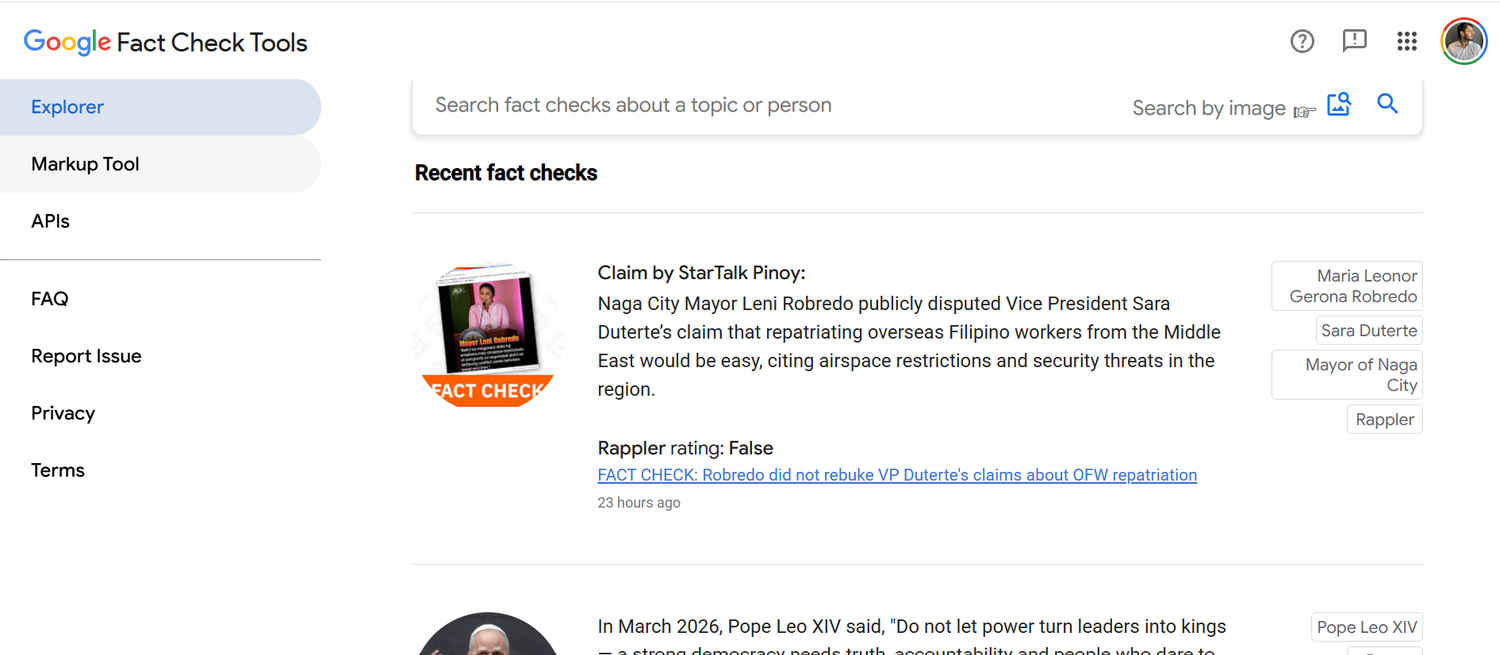Open the FAQ link
The width and height of the screenshot is (1500, 655).
coord(50,299)
